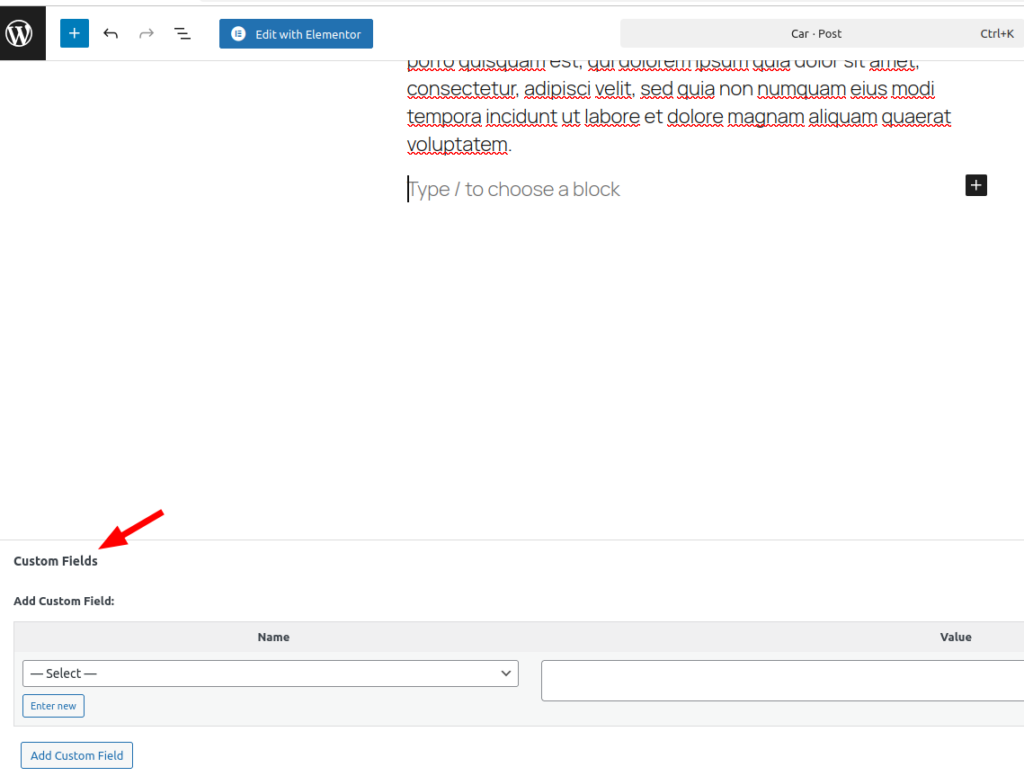The image size is (1024, 776).
Task: Click the black add block plus icon
Action: [x=976, y=185]
